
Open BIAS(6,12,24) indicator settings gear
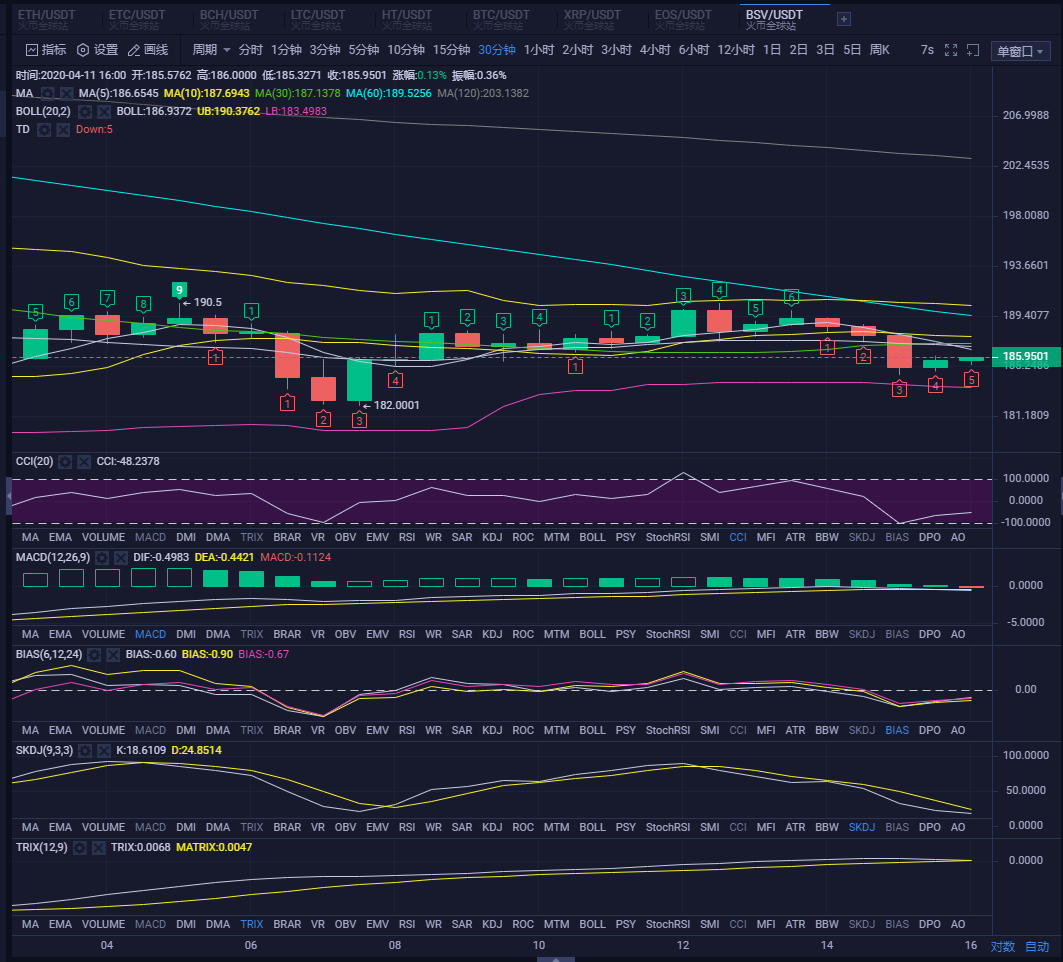(95, 654)
